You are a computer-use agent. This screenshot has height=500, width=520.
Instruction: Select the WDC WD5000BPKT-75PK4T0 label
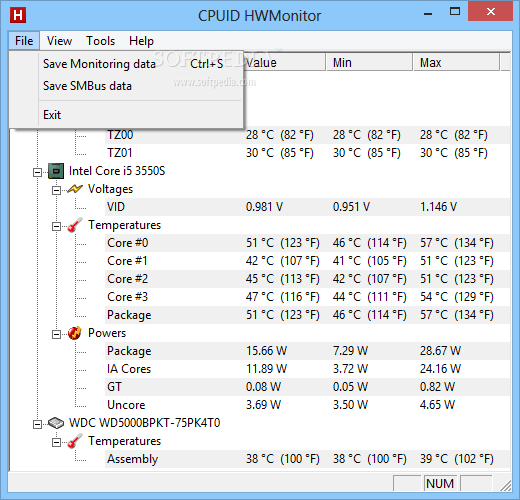pyautogui.click(x=144, y=423)
